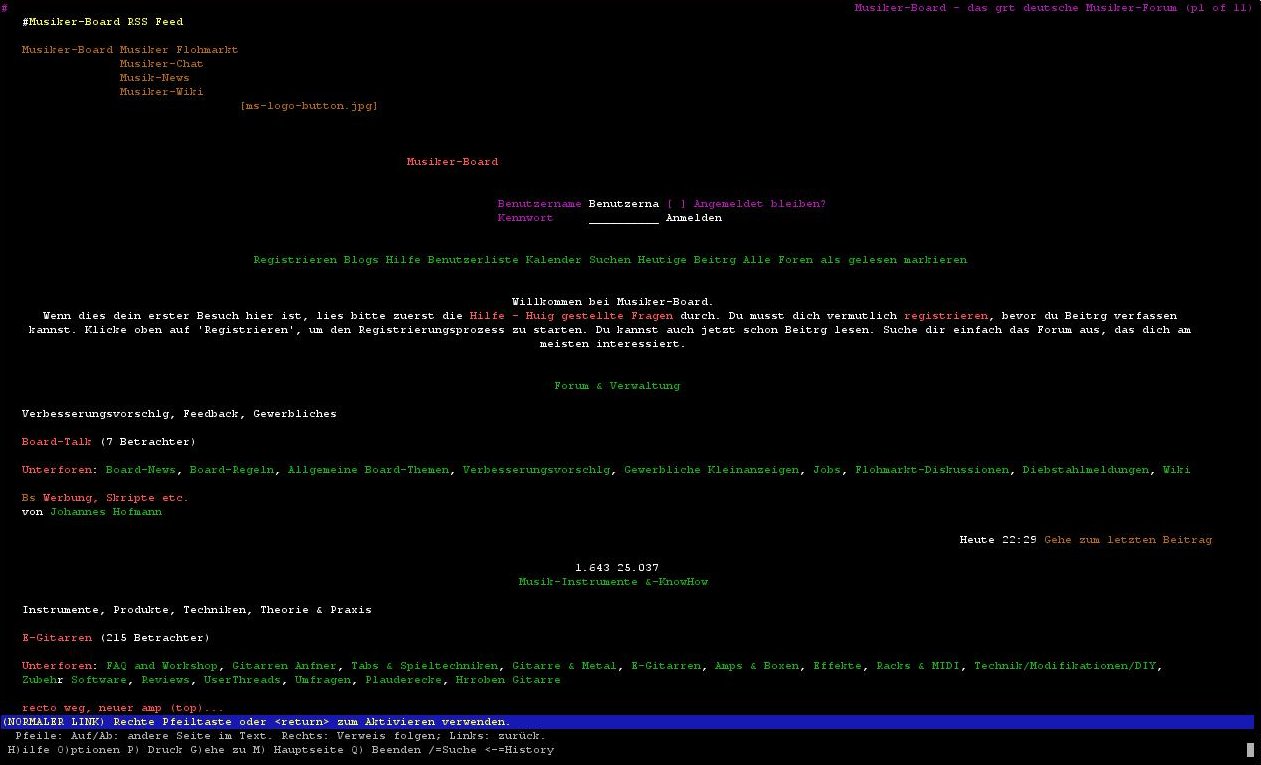Open Racks & MIDI subforum
1261x765 pixels.
point(918,666)
